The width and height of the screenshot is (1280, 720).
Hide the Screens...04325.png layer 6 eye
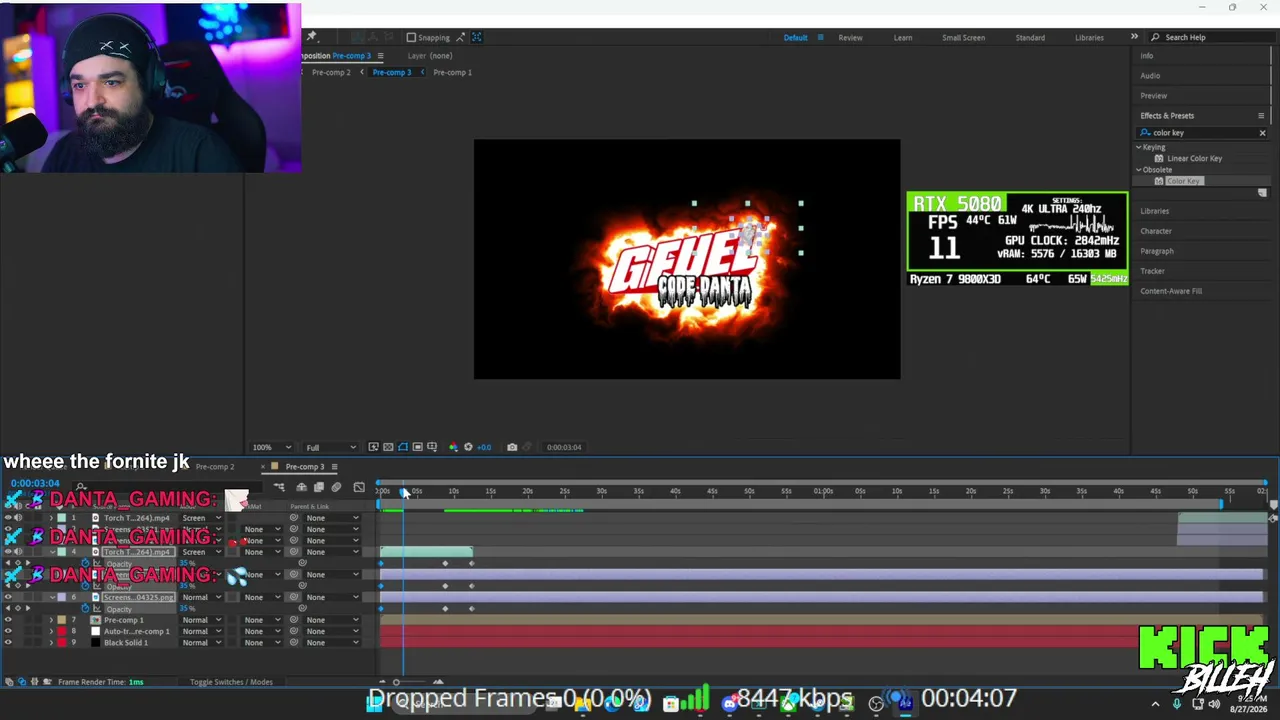(x=8, y=597)
